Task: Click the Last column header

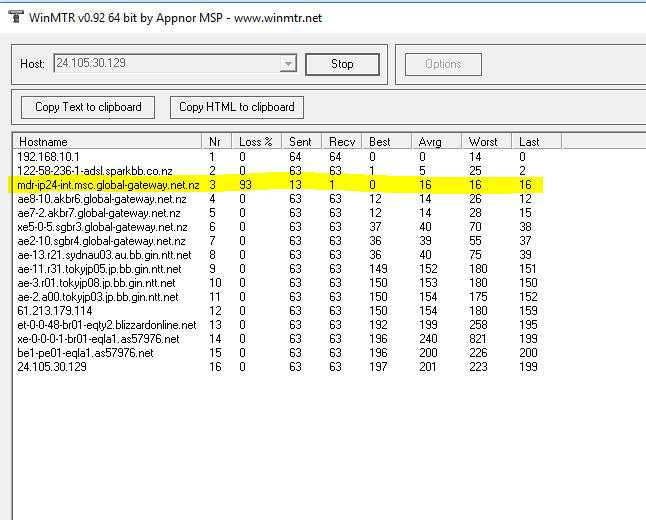Action: click(x=536, y=141)
